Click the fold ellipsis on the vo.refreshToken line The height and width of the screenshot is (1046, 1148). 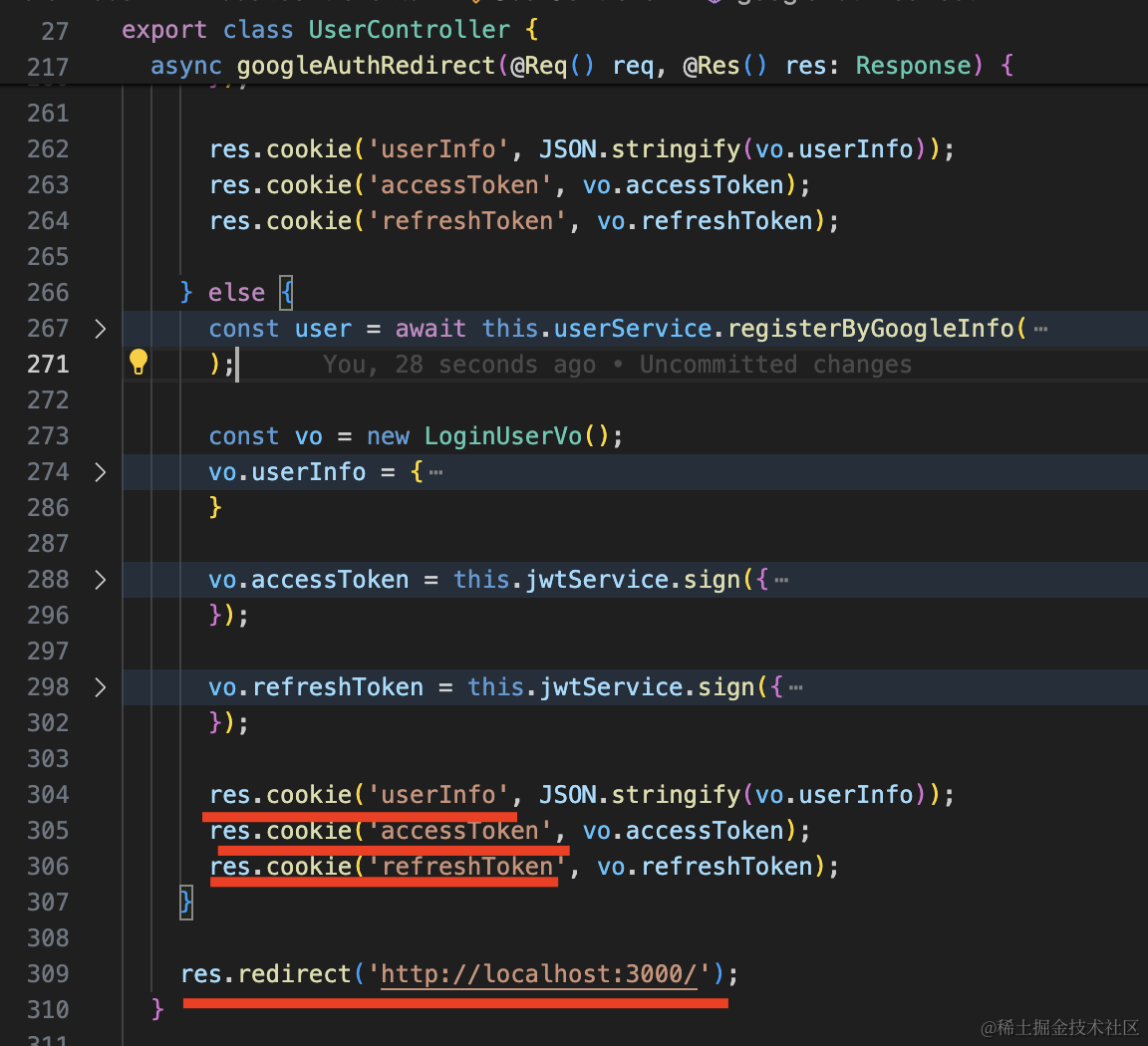click(x=795, y=688)
